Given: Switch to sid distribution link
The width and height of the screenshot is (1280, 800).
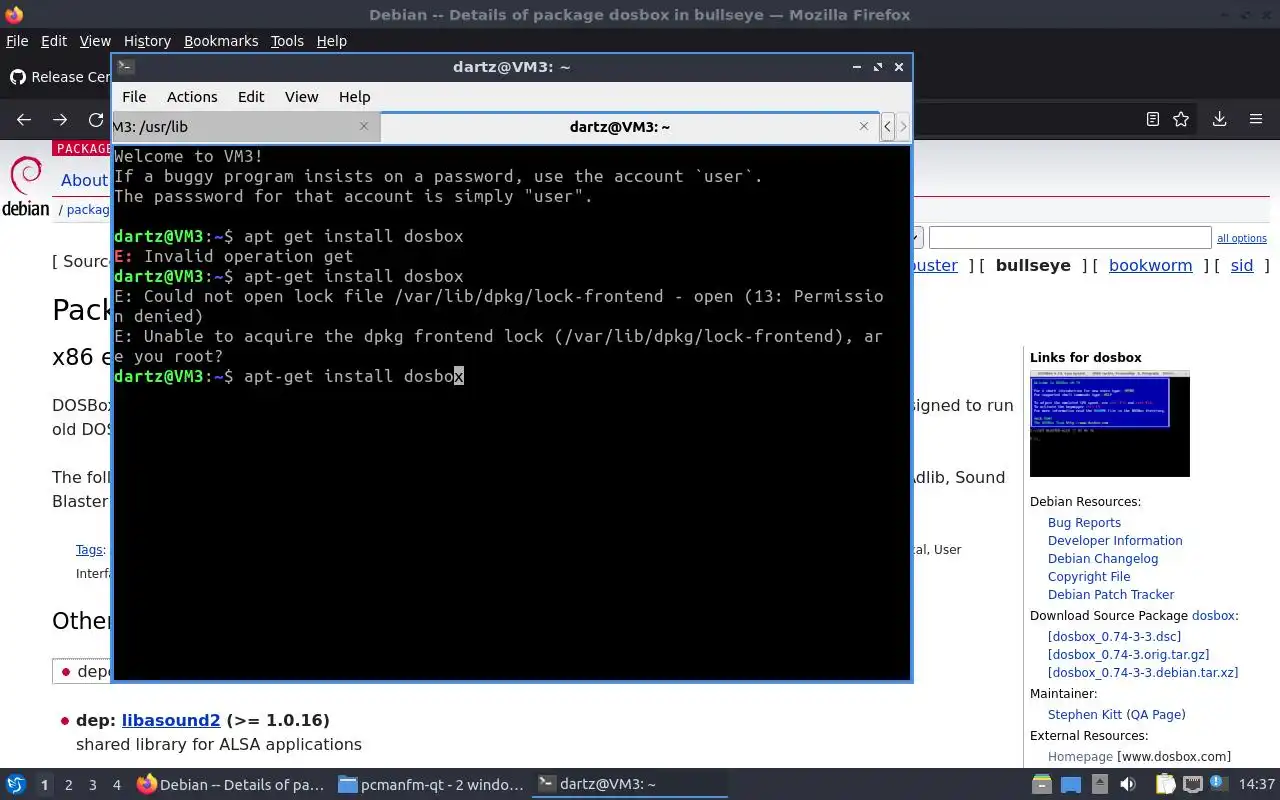Looking at the screenshot, I should pyautogui.click(x=1241, y=265).
